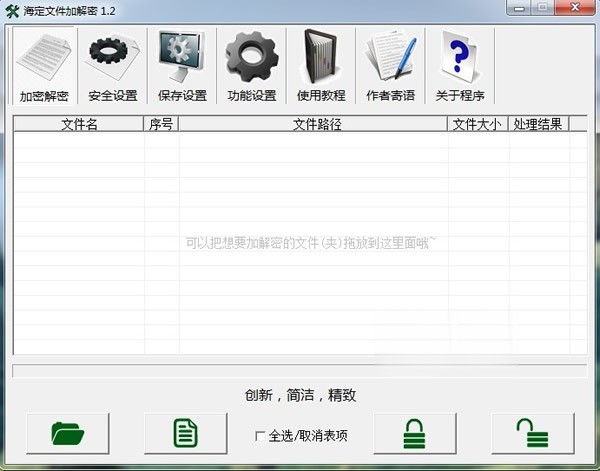Click the 文件路径 column header
The height and width of the screenshot is (471, 600).
[x=316, y=125]
